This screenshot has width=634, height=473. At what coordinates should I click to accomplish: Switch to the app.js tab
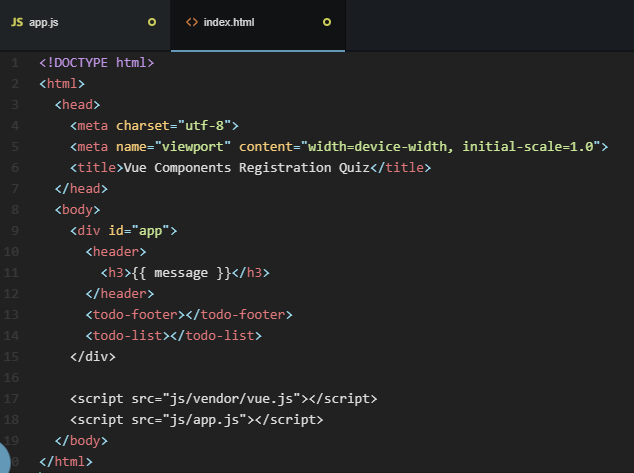pos(85,23)
